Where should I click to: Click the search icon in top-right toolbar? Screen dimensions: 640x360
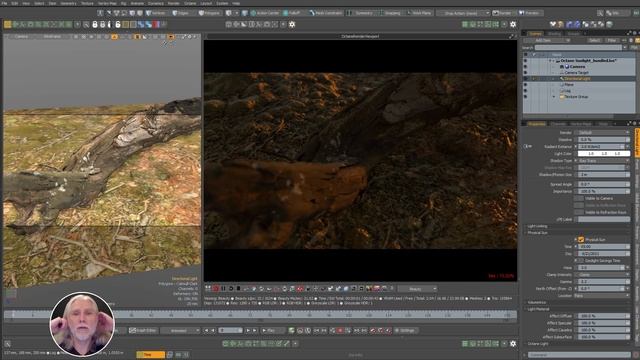(600, 13)
